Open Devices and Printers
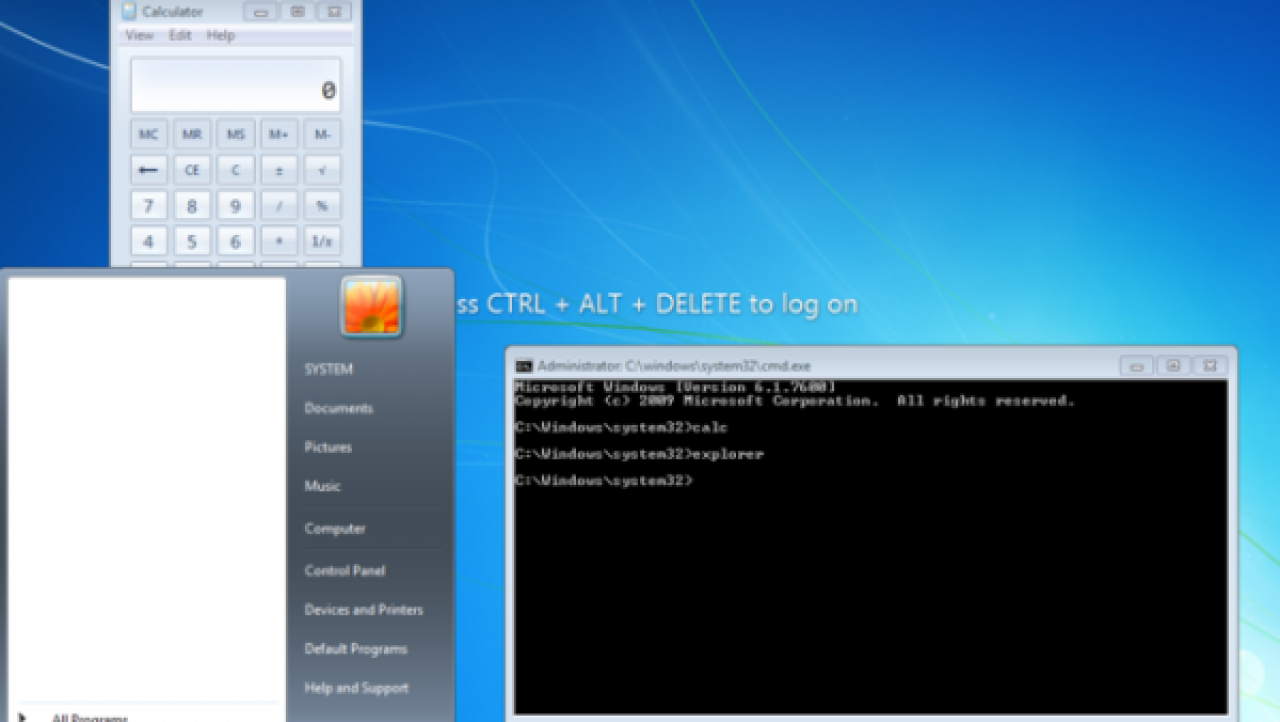The image size is (1280, 722). point(364,610)
